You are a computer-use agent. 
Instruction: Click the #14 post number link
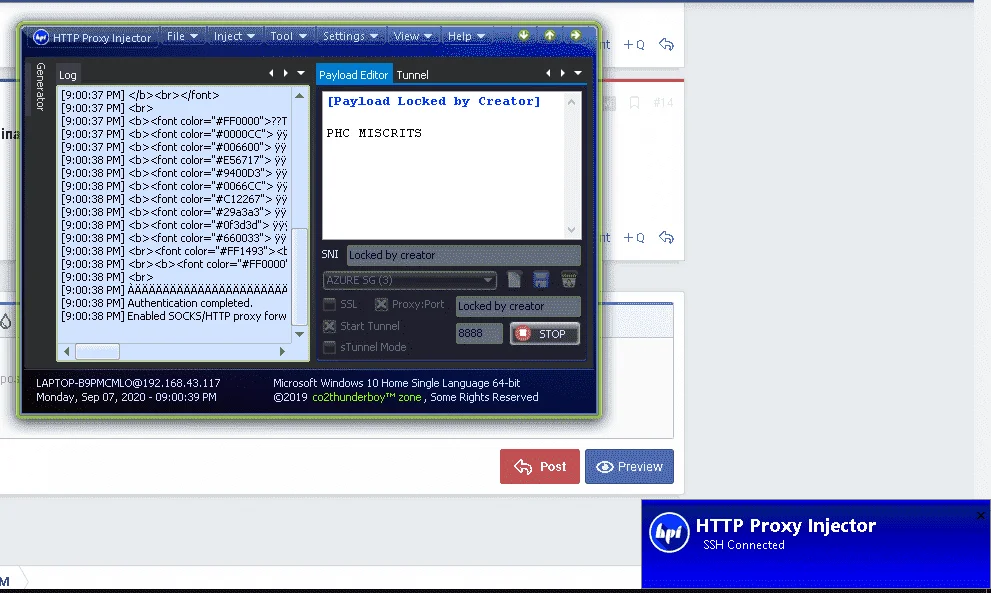[x=663, y=102]
